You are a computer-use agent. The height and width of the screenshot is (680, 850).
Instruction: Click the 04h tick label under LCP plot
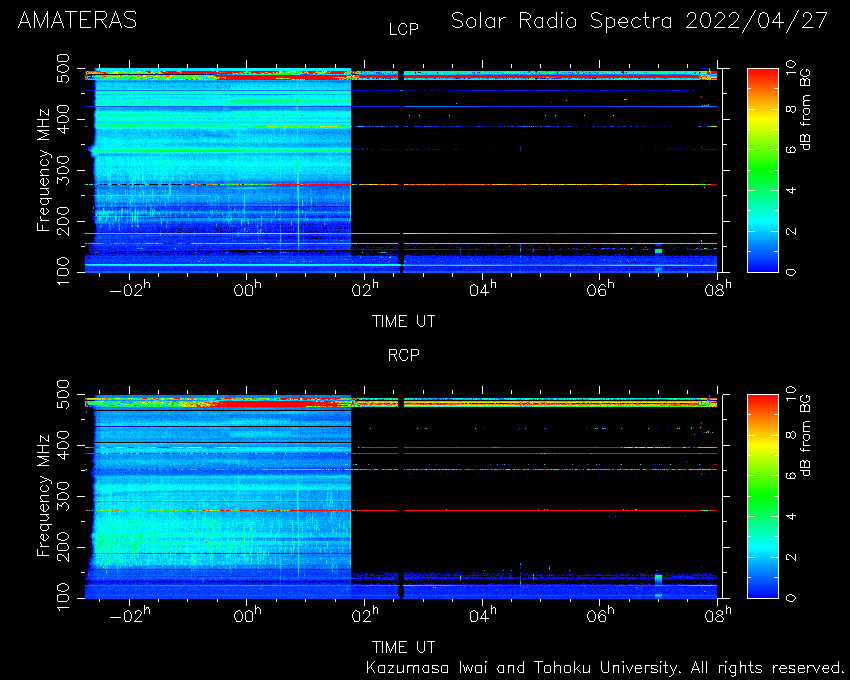pyautogui.click(x=482, y=290)
